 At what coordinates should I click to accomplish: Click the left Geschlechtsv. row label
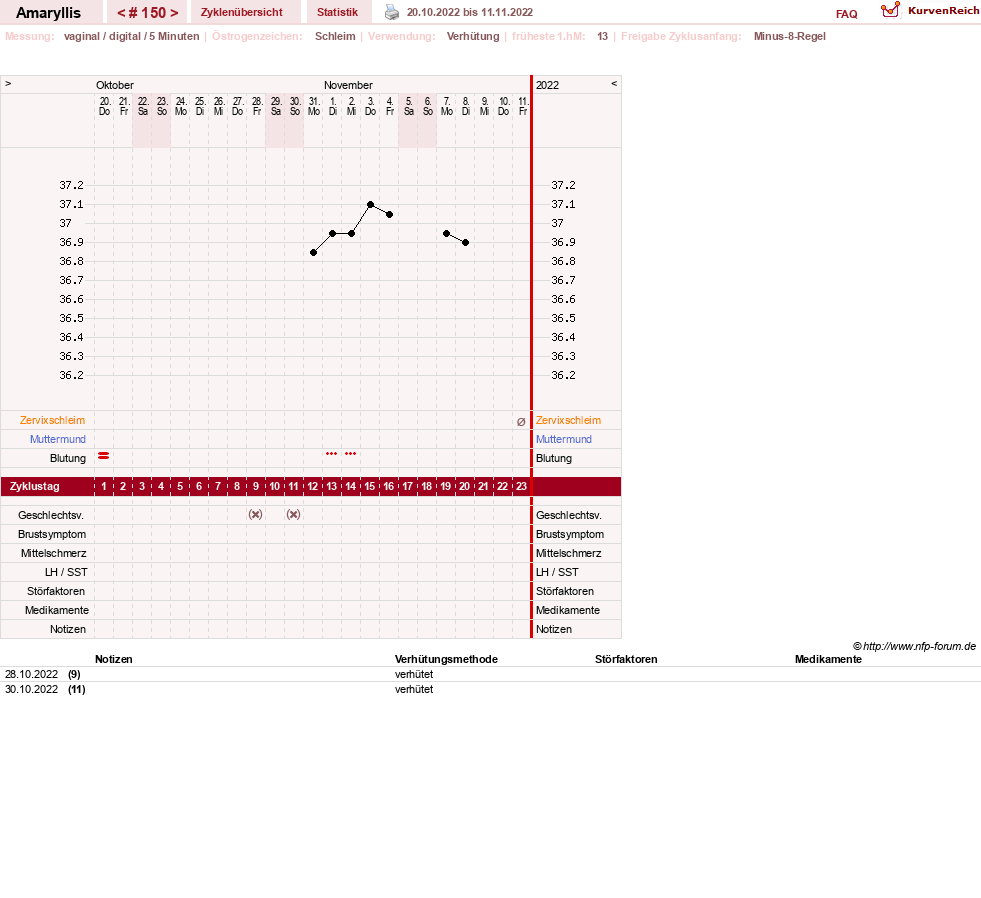coord(51,516)
